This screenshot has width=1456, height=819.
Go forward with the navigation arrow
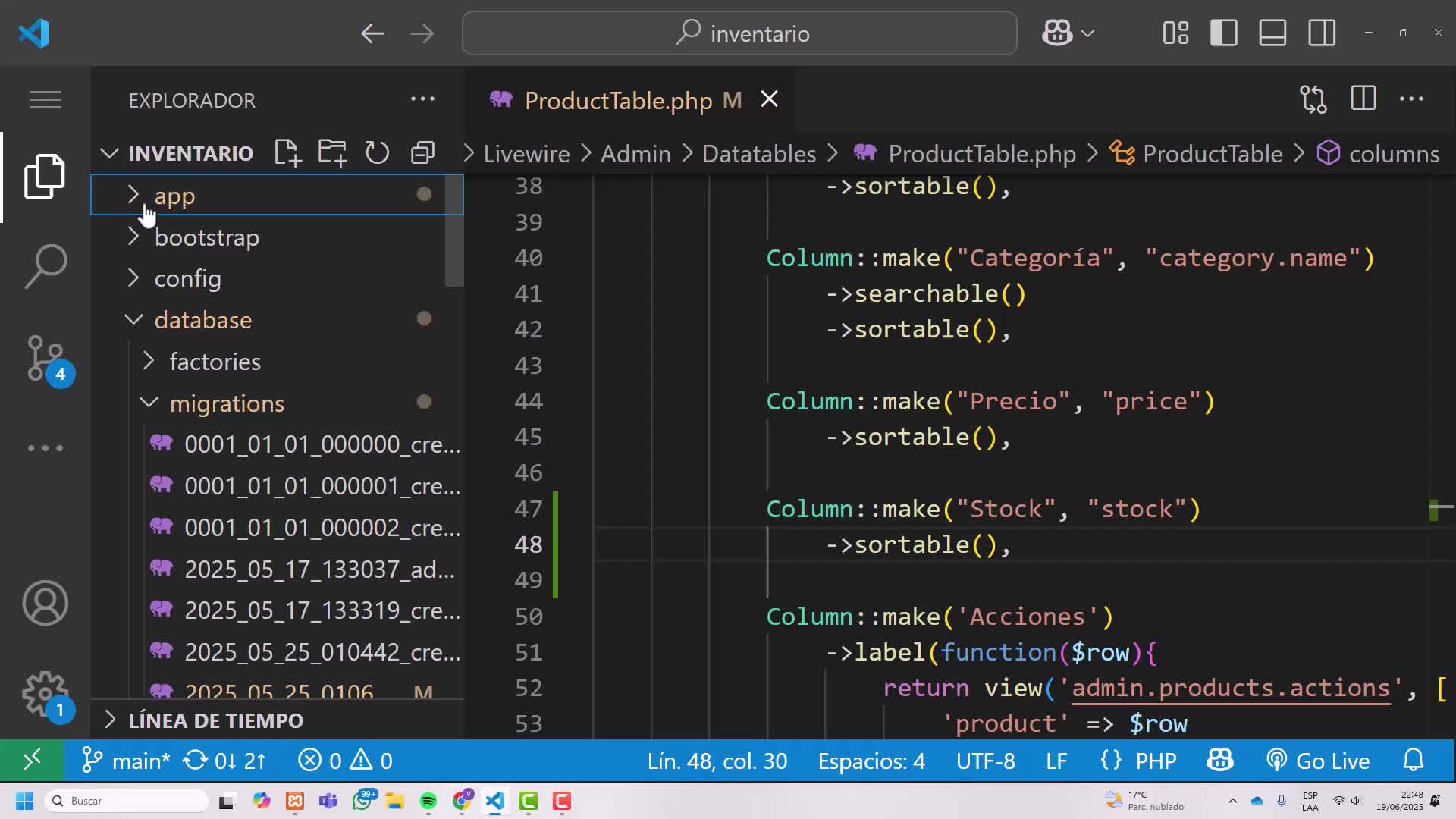tap(422, 33)
